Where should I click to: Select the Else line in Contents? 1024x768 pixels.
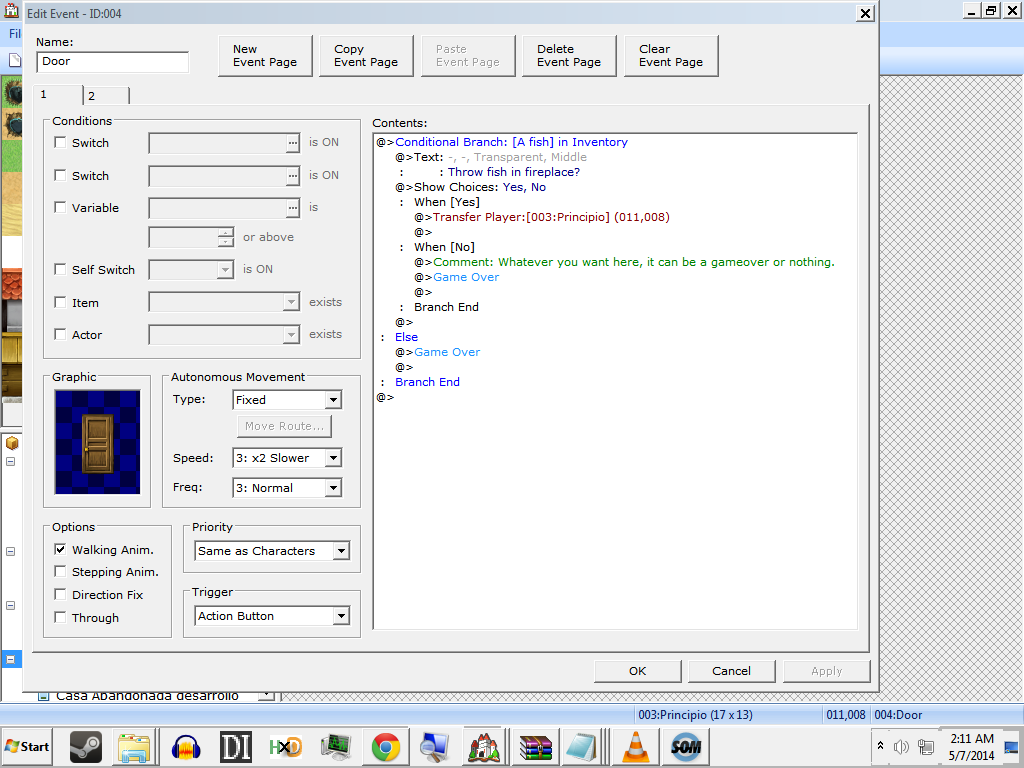coord(406,337)
